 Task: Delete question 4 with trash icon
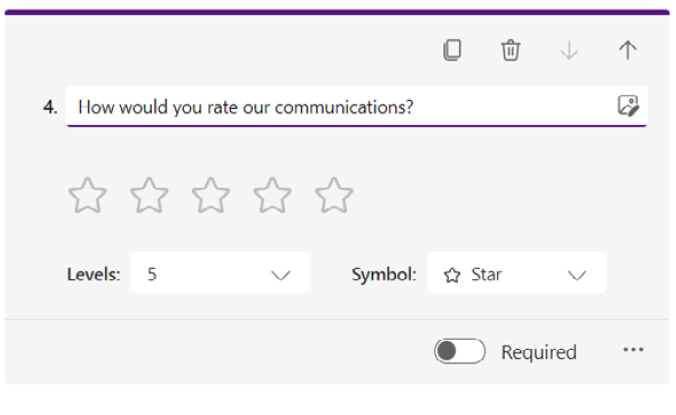pyautogui.click(x=510, y=50)
